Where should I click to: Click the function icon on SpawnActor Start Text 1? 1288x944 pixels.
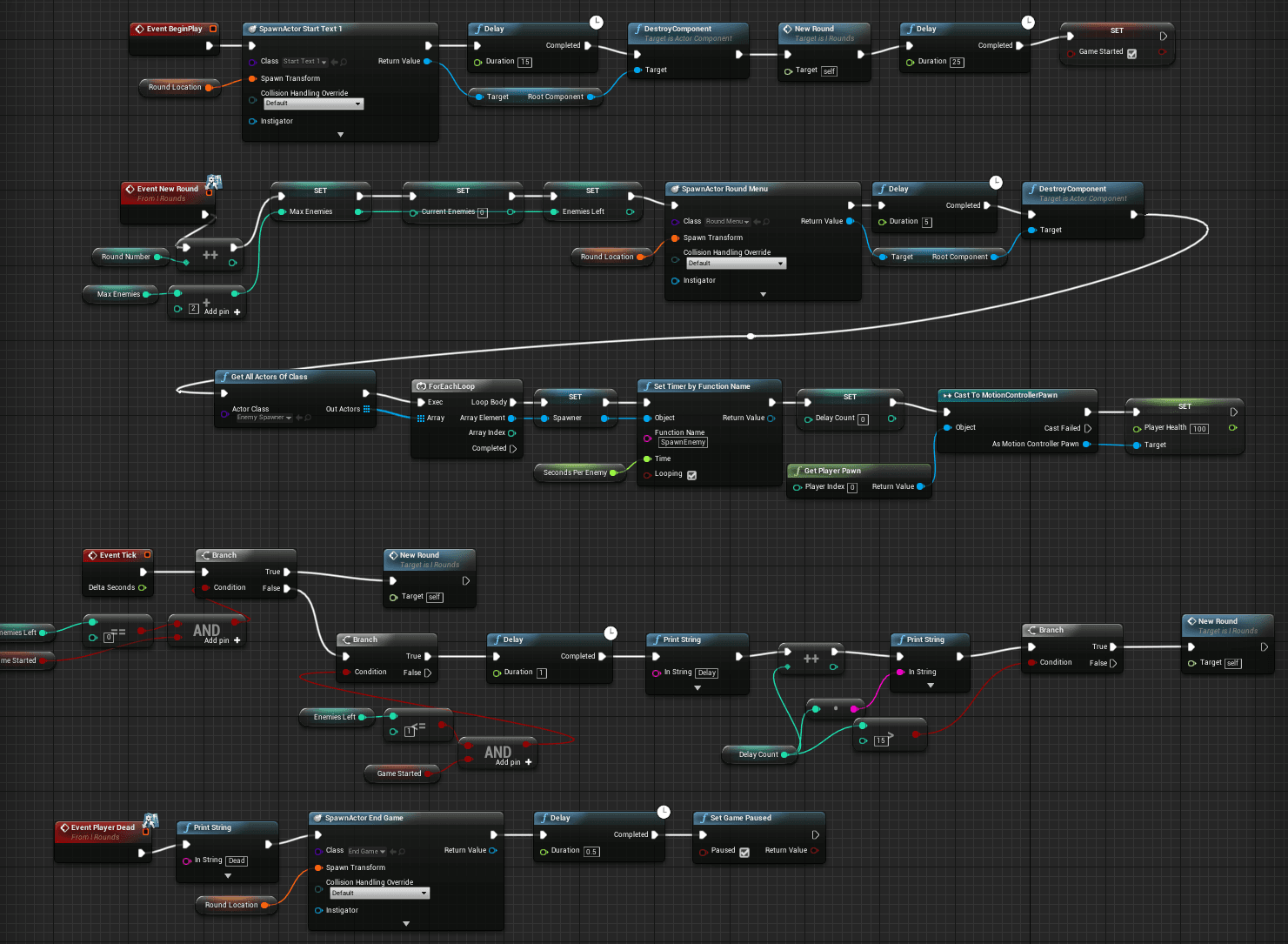click(255, 29)
